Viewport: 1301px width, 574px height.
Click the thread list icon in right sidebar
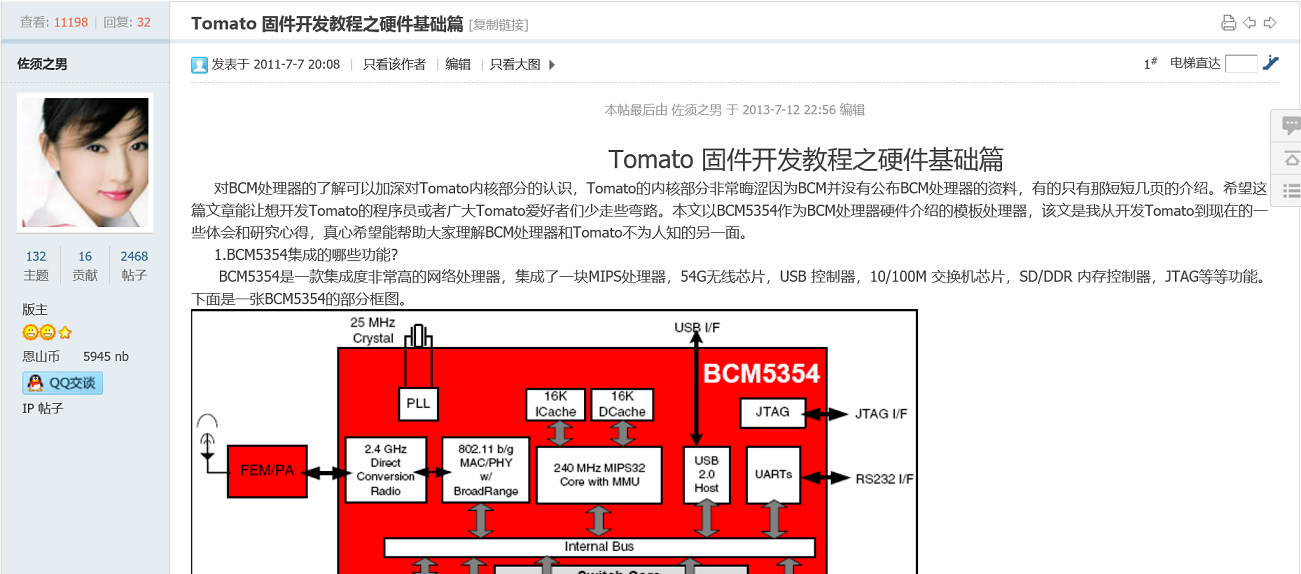click(x=1291, y=190)
